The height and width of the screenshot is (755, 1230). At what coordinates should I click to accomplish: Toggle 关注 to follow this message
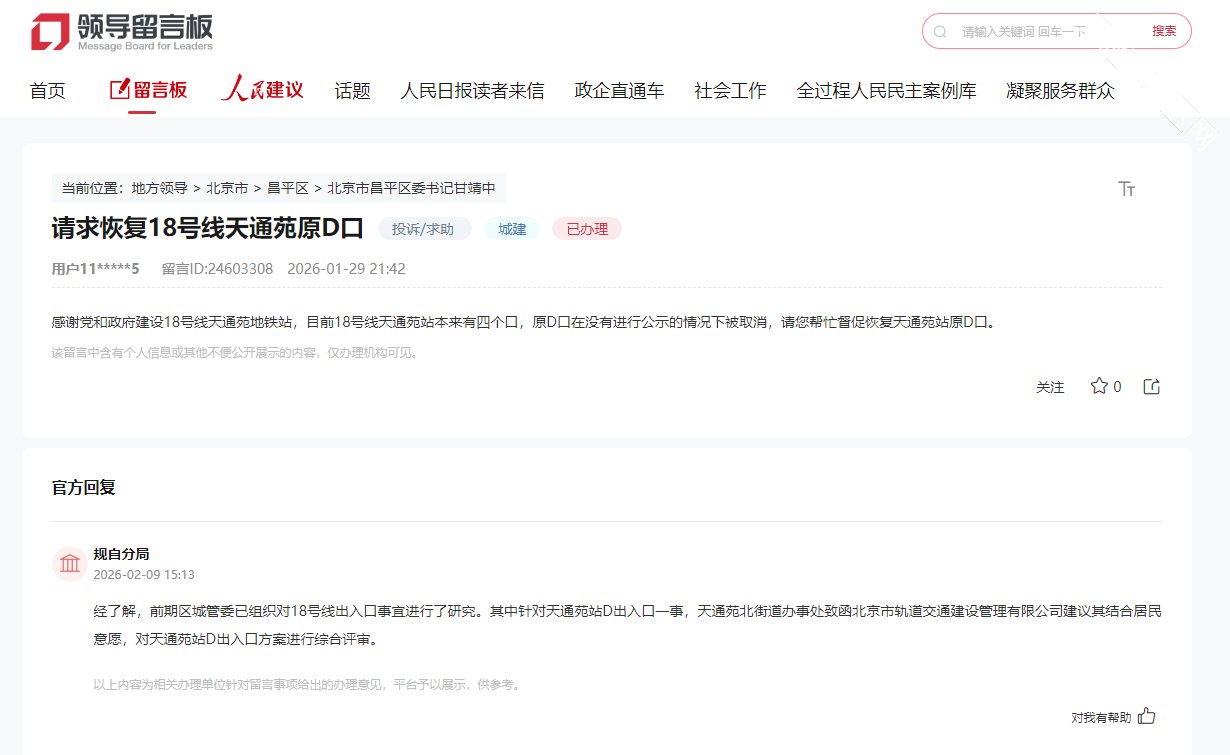click(x=1050, y=387)
